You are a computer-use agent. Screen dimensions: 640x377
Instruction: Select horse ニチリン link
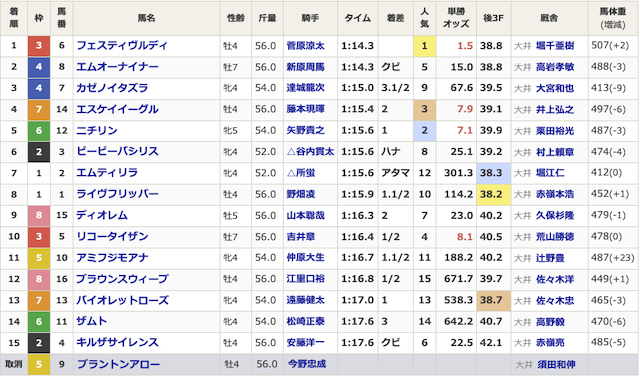(97, 130)
